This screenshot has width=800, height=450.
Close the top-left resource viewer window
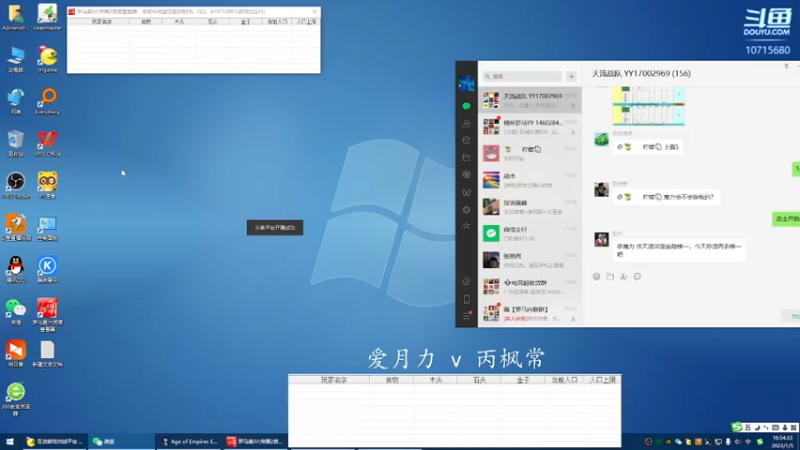coord(314,11)
